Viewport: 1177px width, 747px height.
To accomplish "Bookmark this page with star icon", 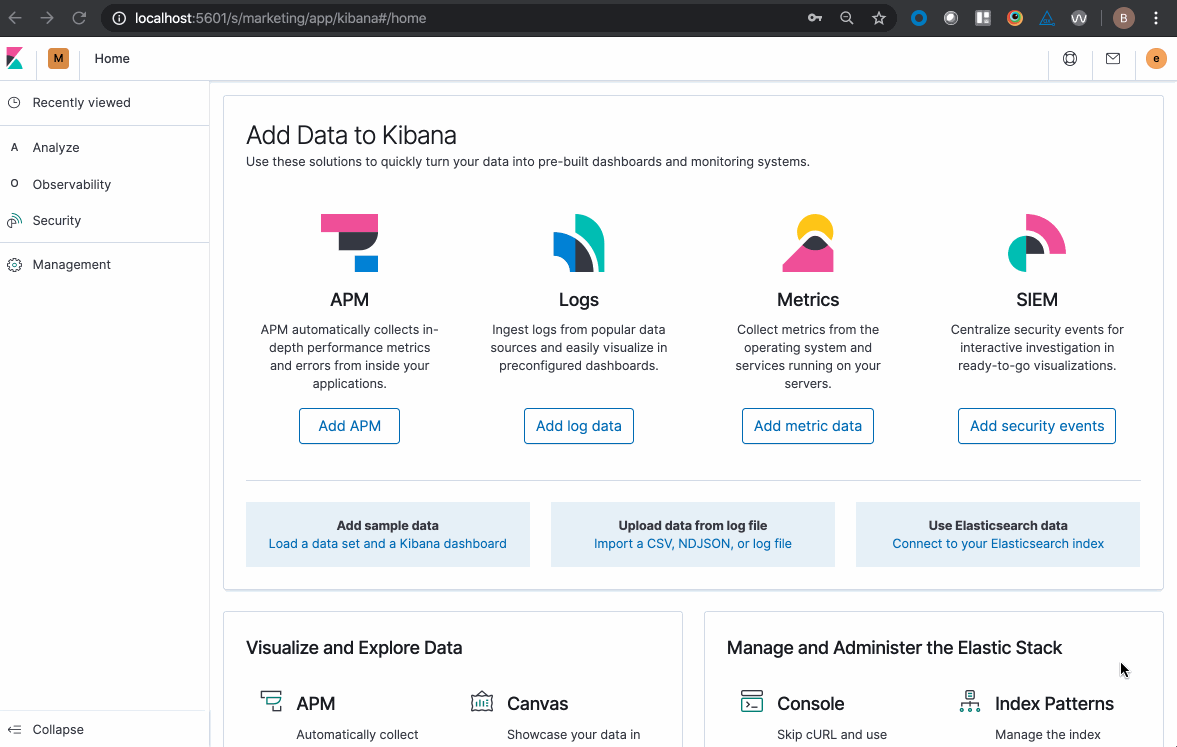I will coord(878,18).
